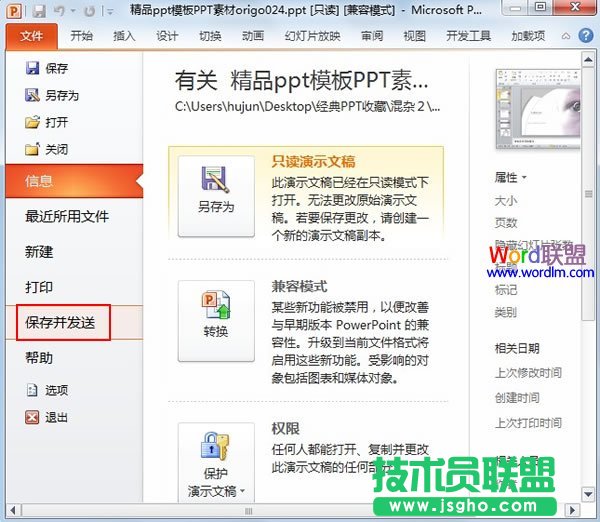Select 信息 Info in the backstage menu
The width and height of the screenshot is (600, 522).
[74, 181]
